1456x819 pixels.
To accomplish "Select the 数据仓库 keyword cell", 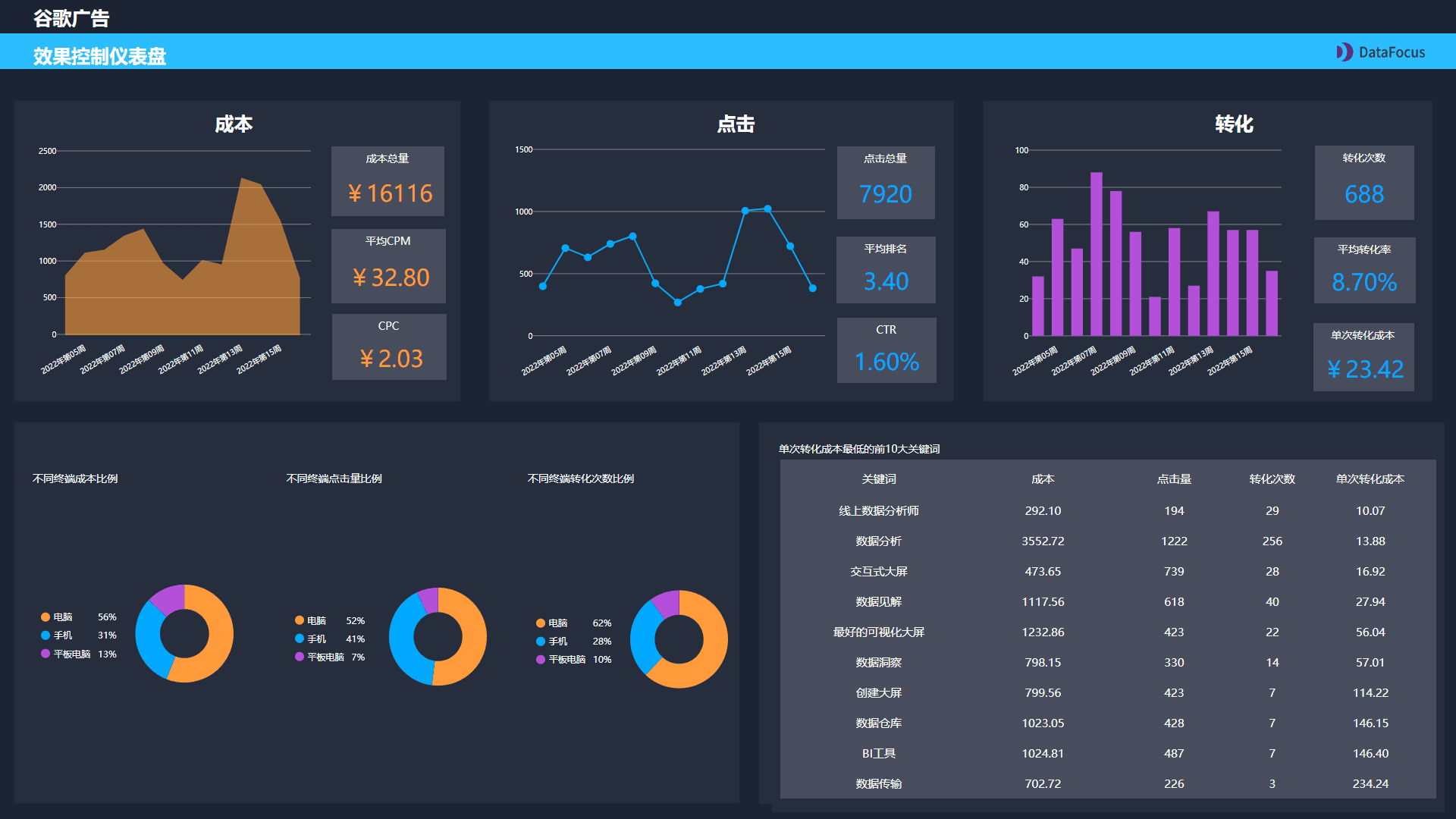I will pyautogui.click(x=879, y=723).
